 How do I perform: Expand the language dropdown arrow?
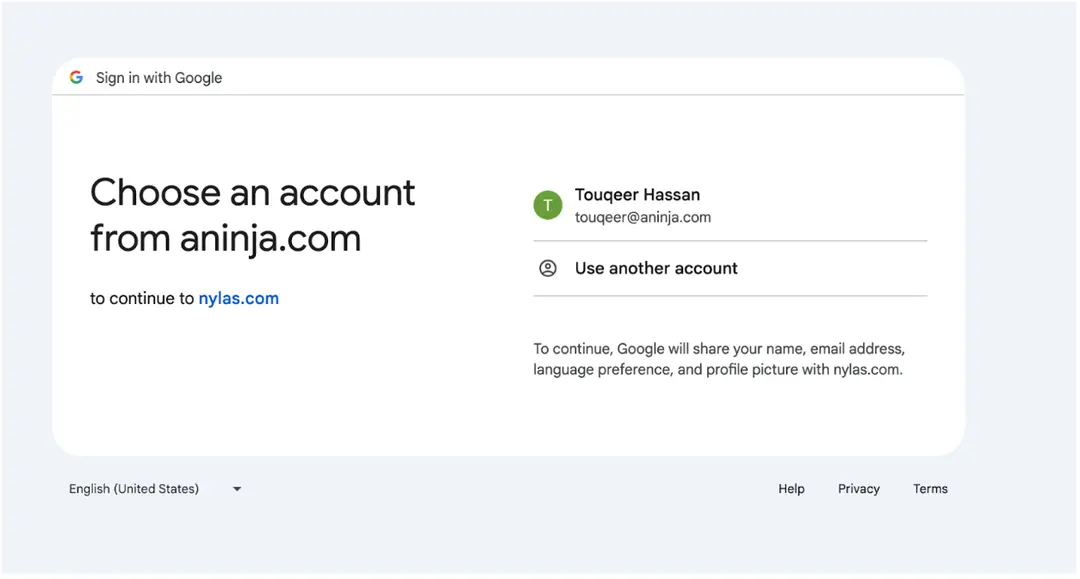tap(237, 489)
